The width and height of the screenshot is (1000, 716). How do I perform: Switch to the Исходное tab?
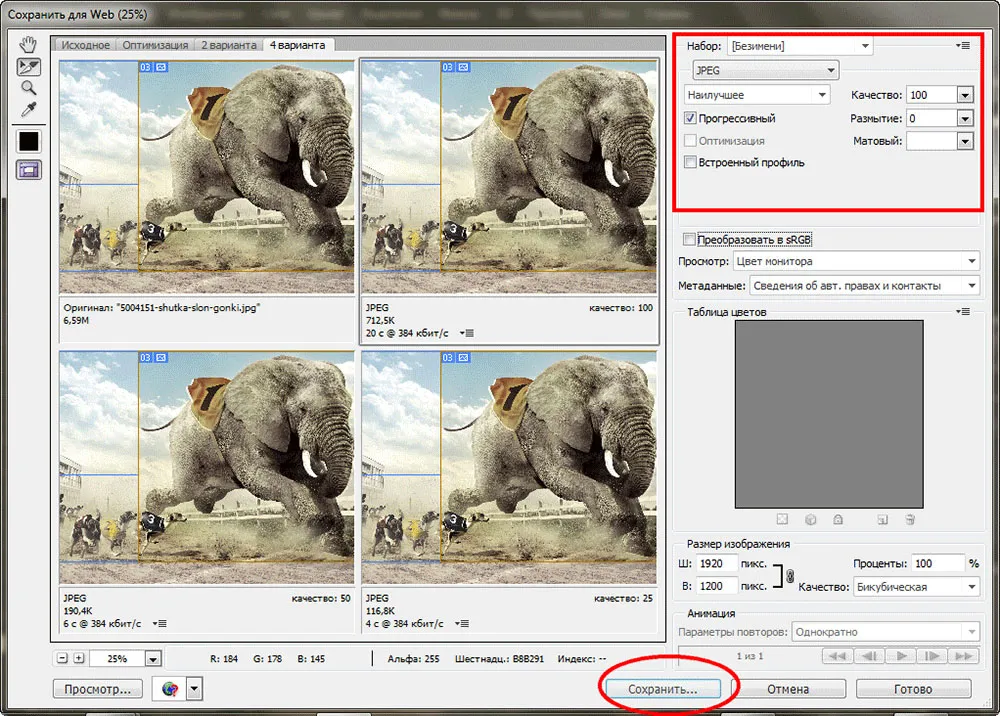coord(85,45)
